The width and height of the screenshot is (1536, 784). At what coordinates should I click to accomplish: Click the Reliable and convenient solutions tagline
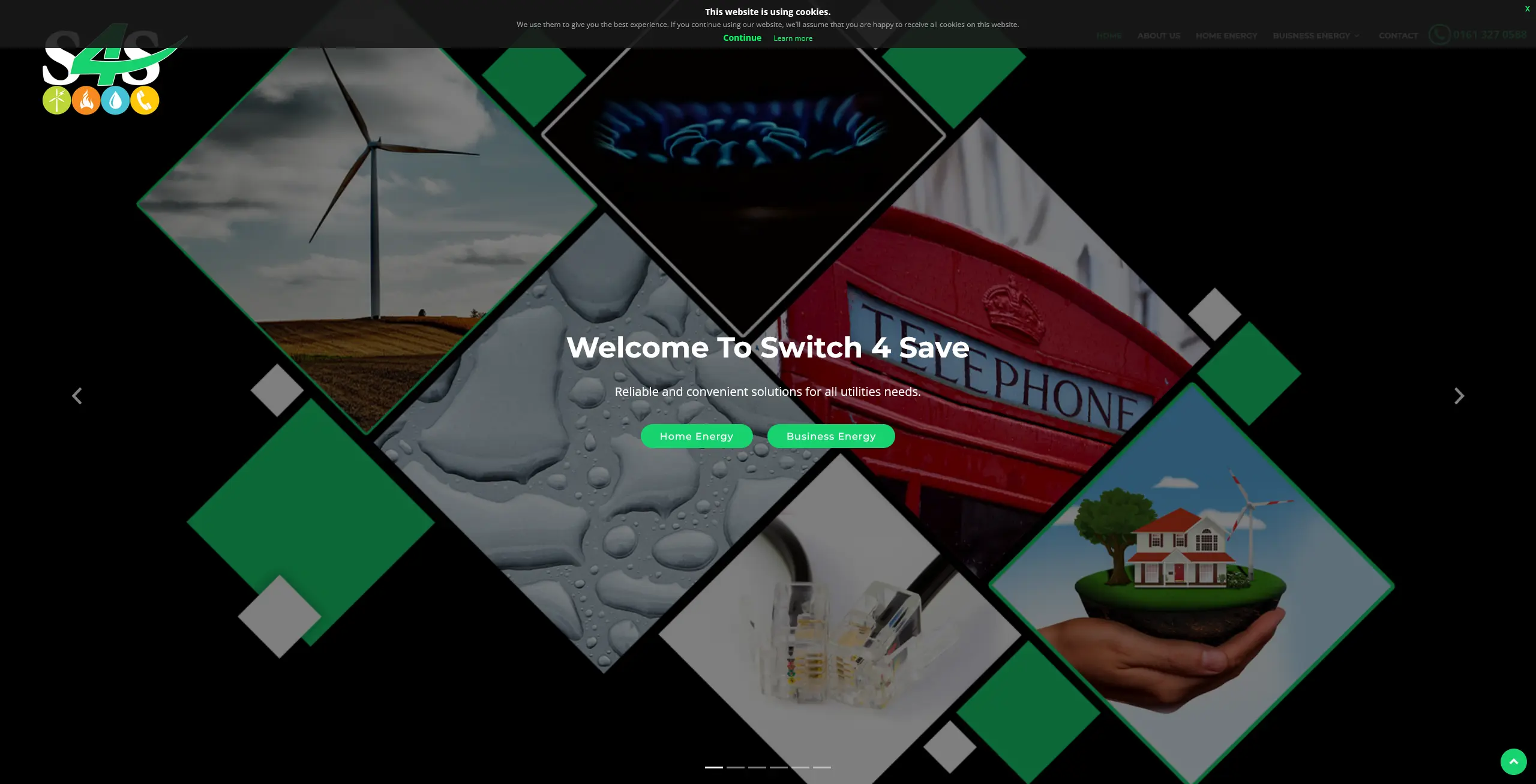pyautogui.click(x=768, y=392)
